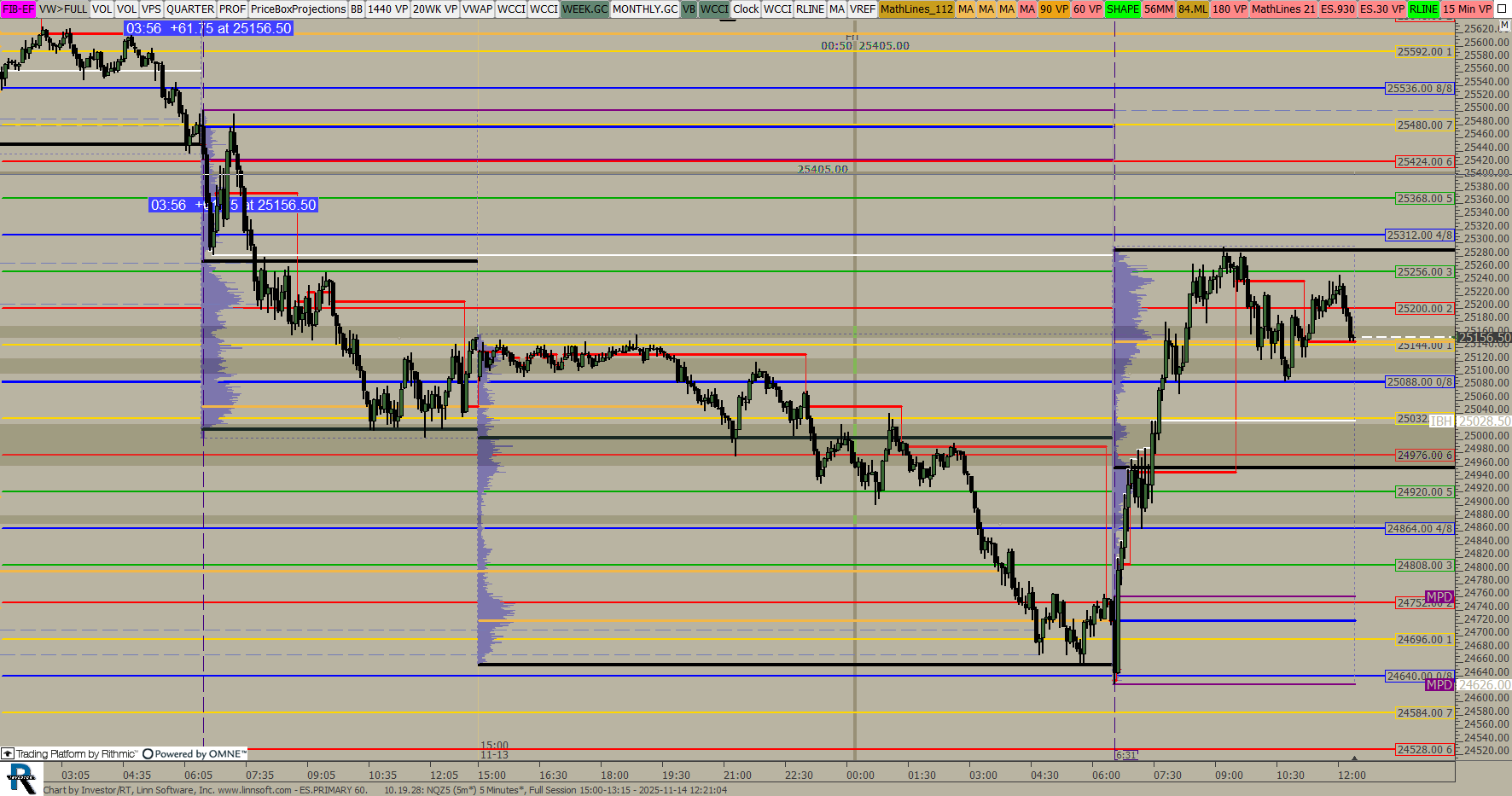Expand the VW>FULL view button

(63, 9)
